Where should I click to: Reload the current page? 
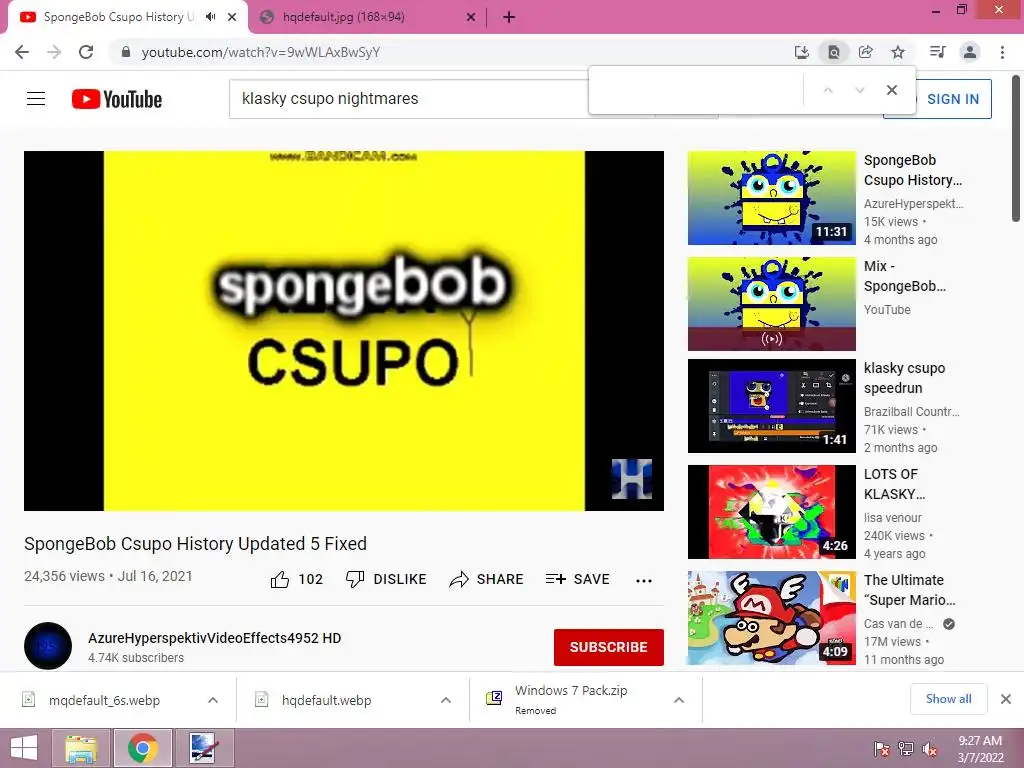pos(86,52)
